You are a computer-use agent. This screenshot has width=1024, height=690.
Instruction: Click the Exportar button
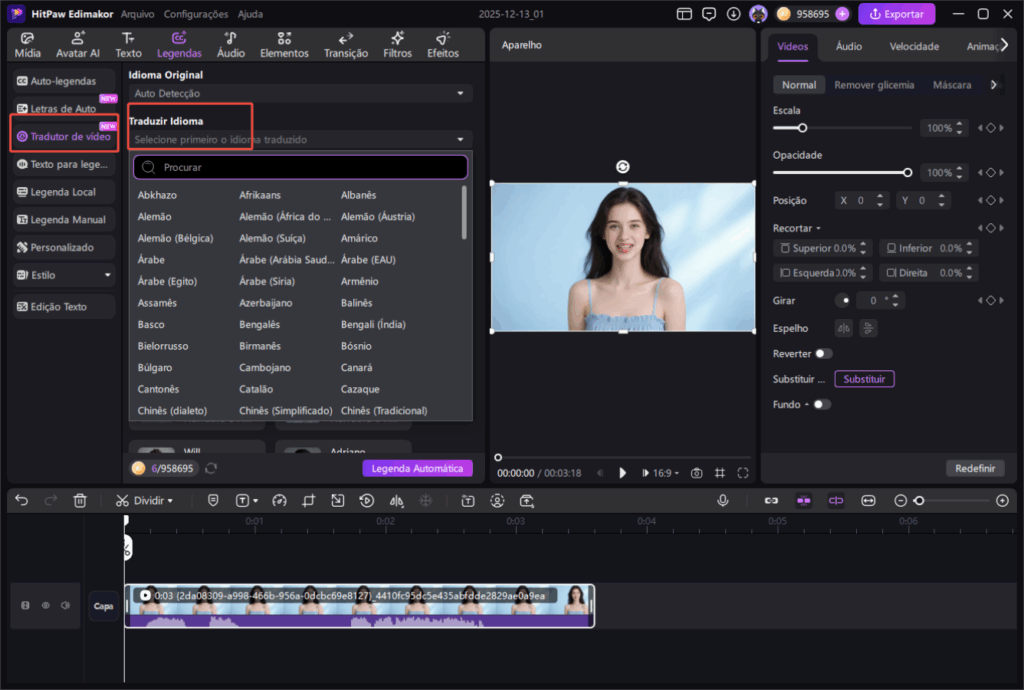click(x=897, y=14)
